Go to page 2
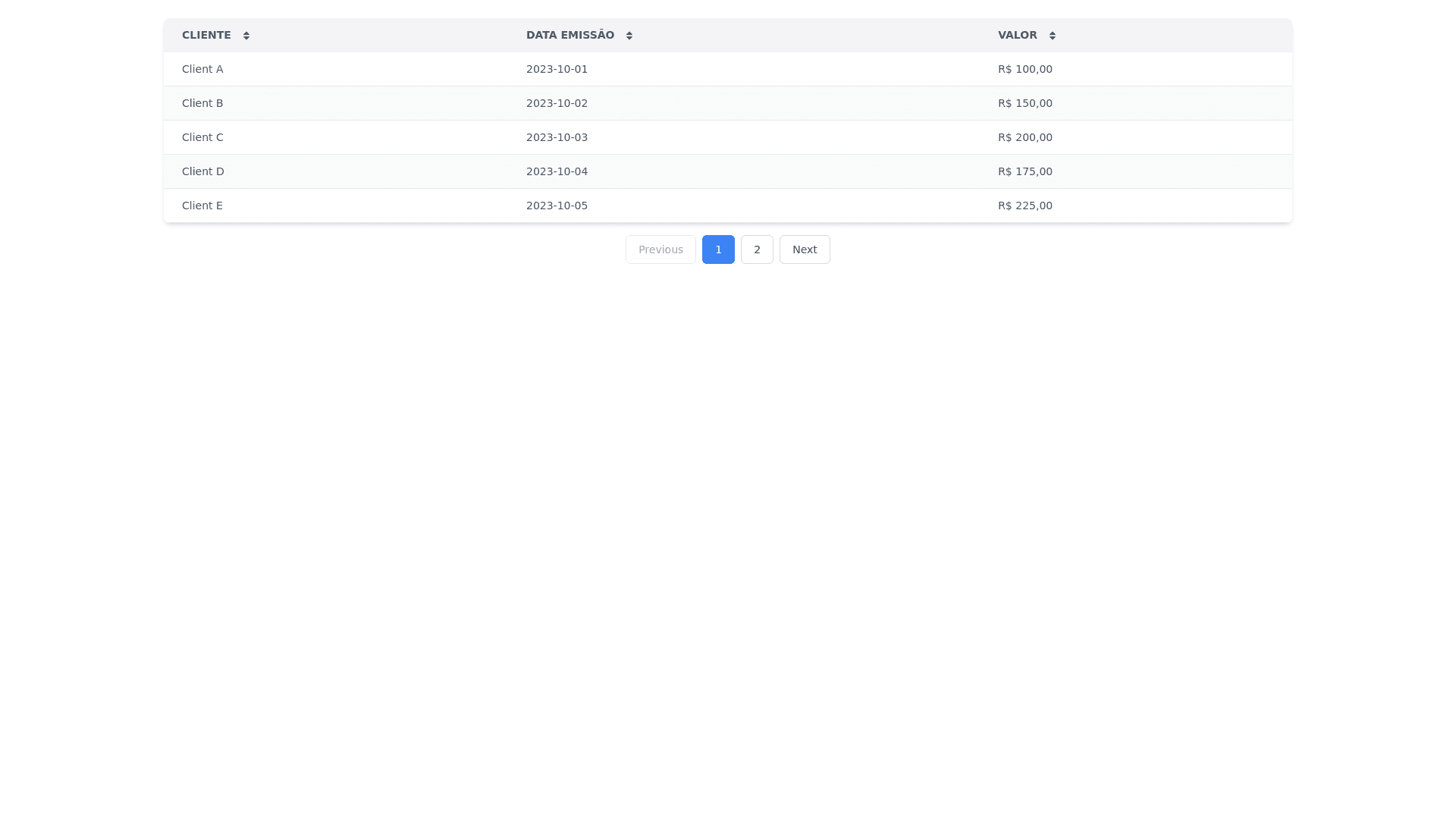Screen dimensions: 1456x819 point(757,249)
